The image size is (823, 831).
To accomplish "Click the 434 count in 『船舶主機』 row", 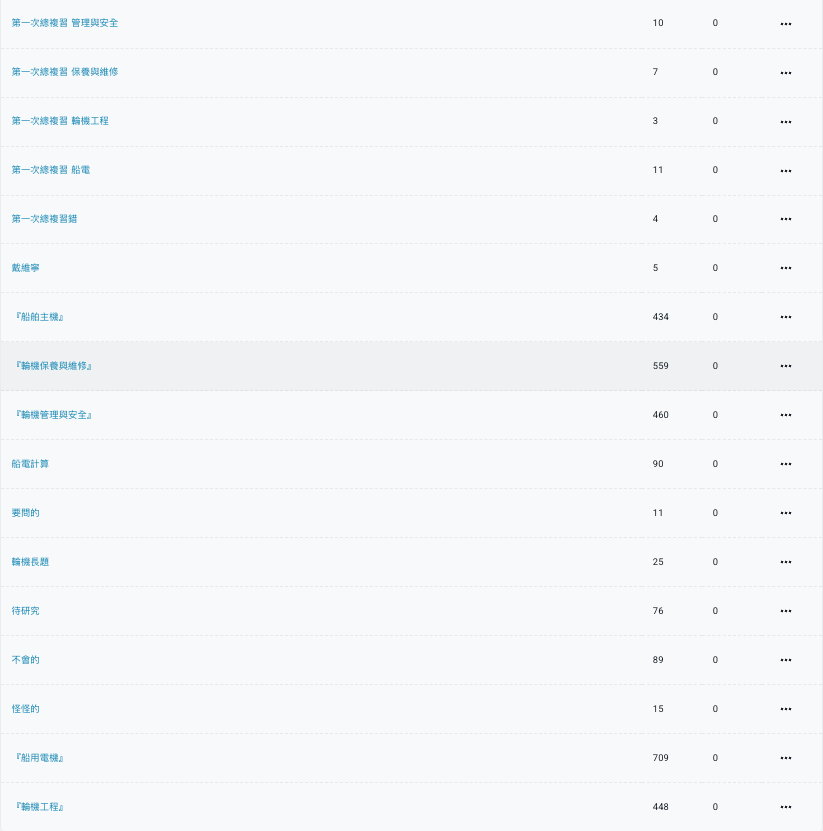I will [660, 317].
